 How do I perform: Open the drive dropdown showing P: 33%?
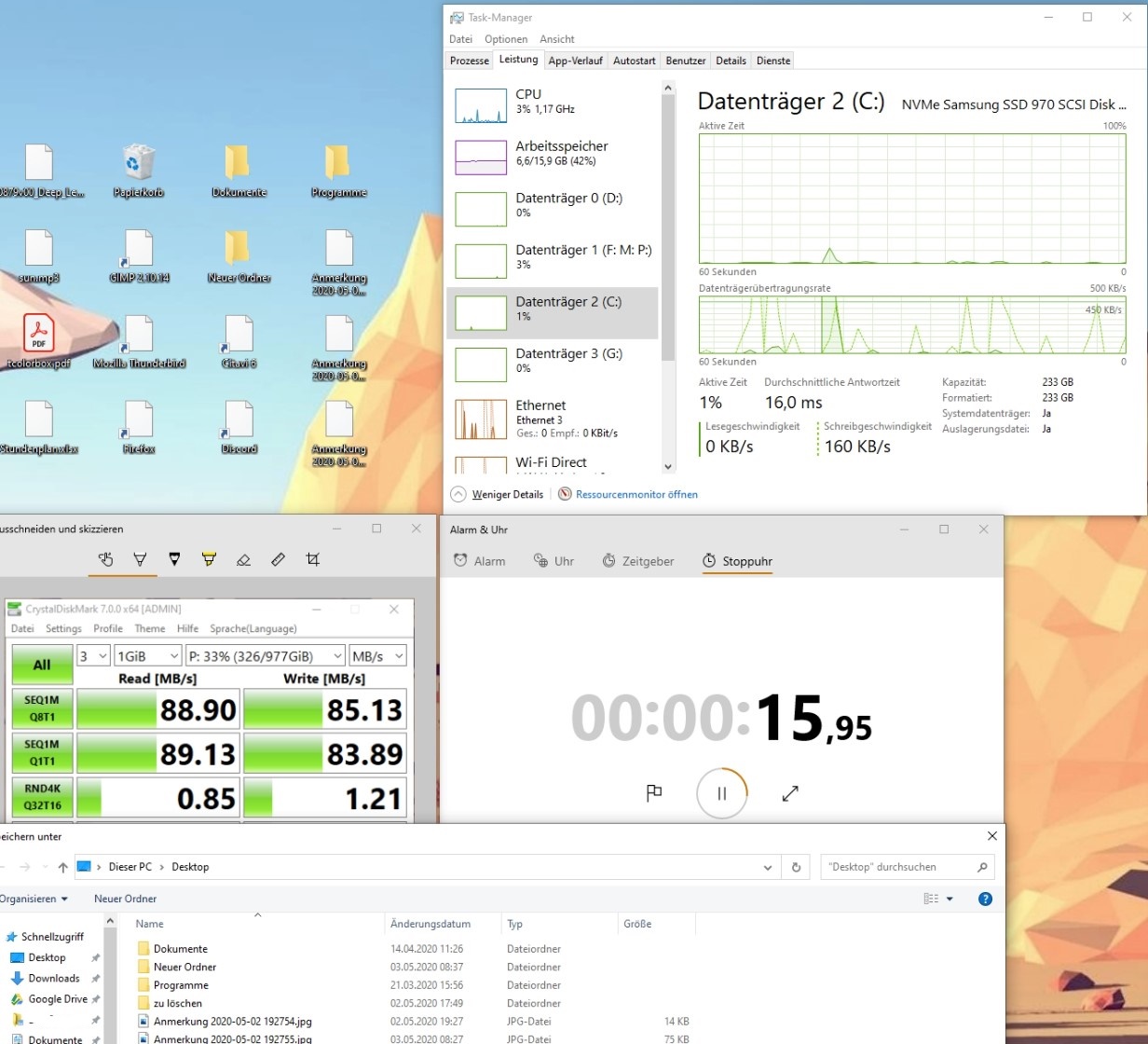[x=265, y=655]
